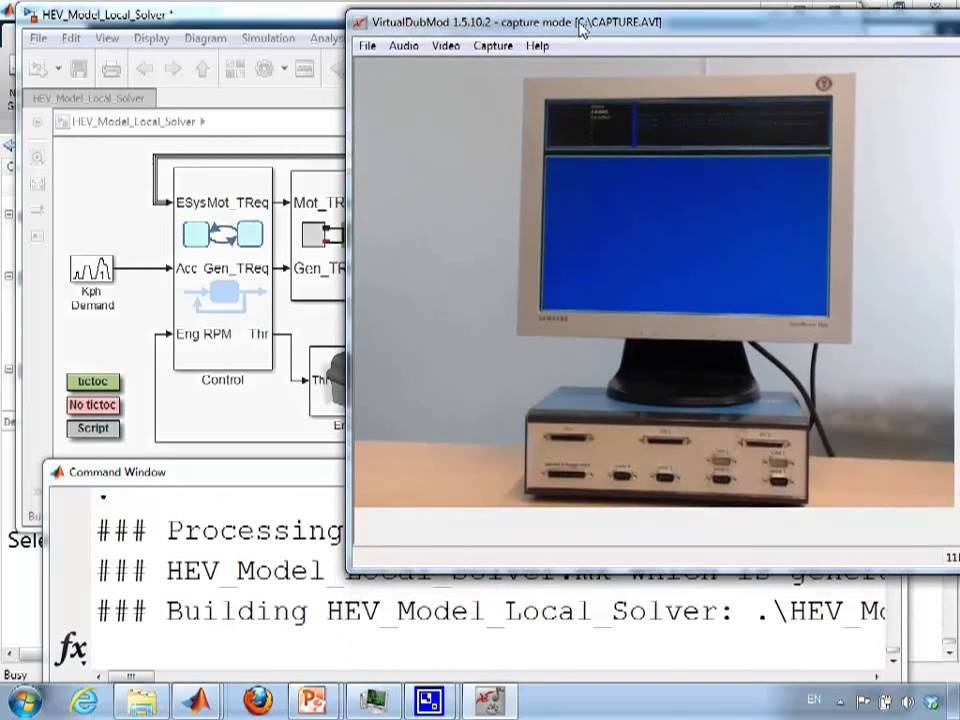Click the hide/show model browser palette icon
The width and height of the screenshot is (960, 720).
[x=37, y=122]
